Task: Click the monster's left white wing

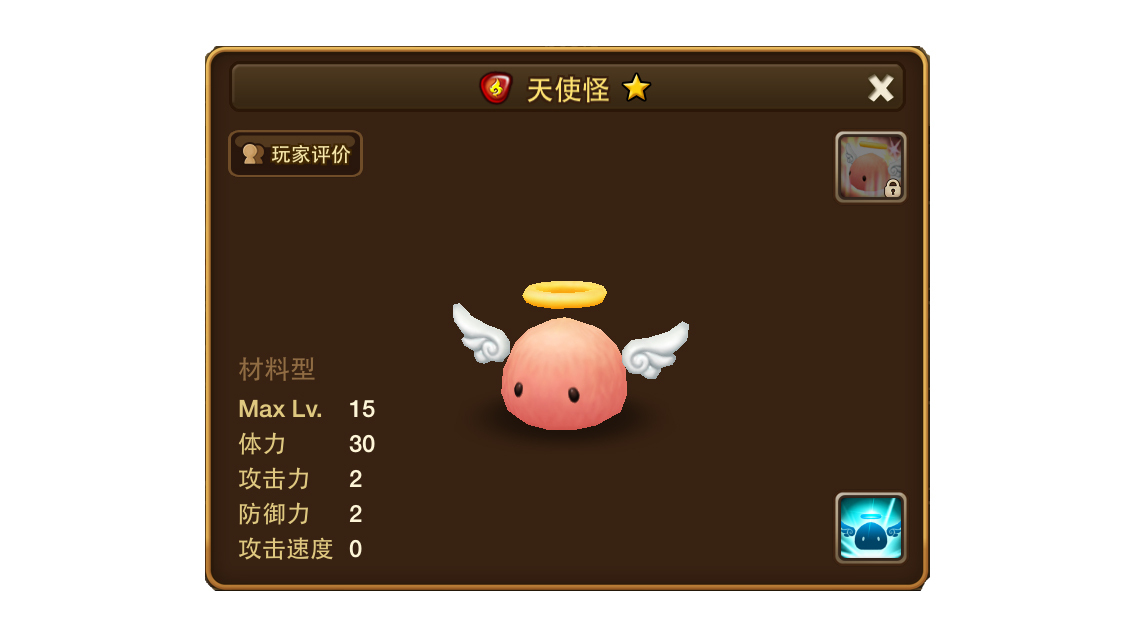Action: (480, 333)
